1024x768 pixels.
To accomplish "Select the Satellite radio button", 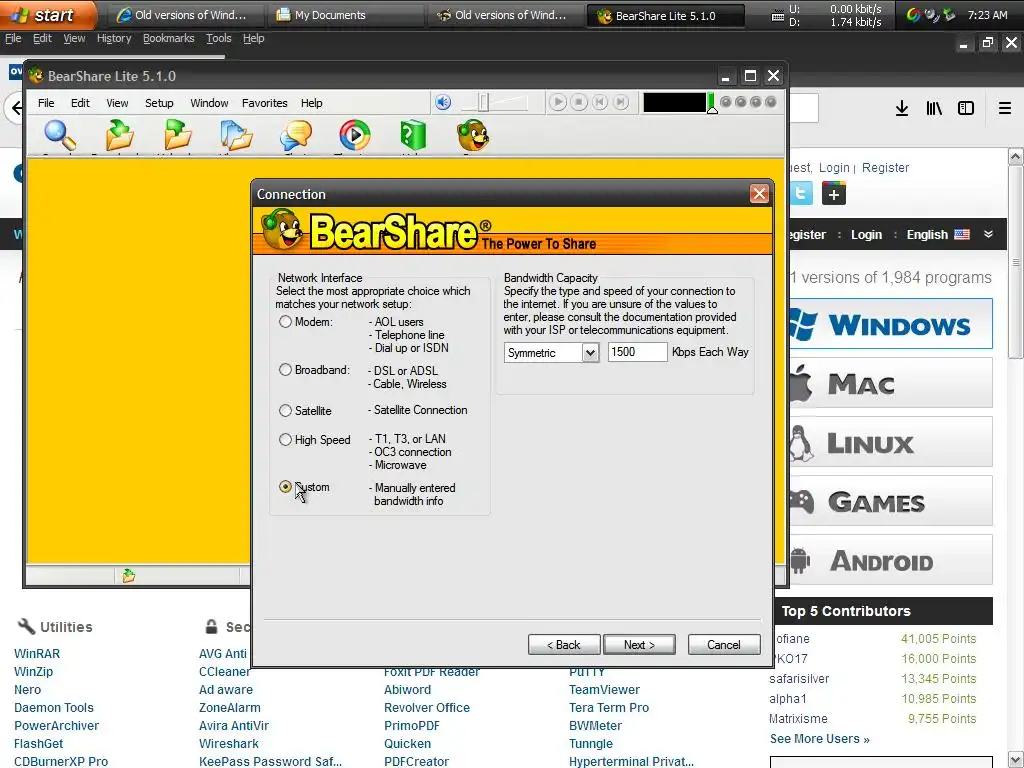I will [x=285, y=411].
